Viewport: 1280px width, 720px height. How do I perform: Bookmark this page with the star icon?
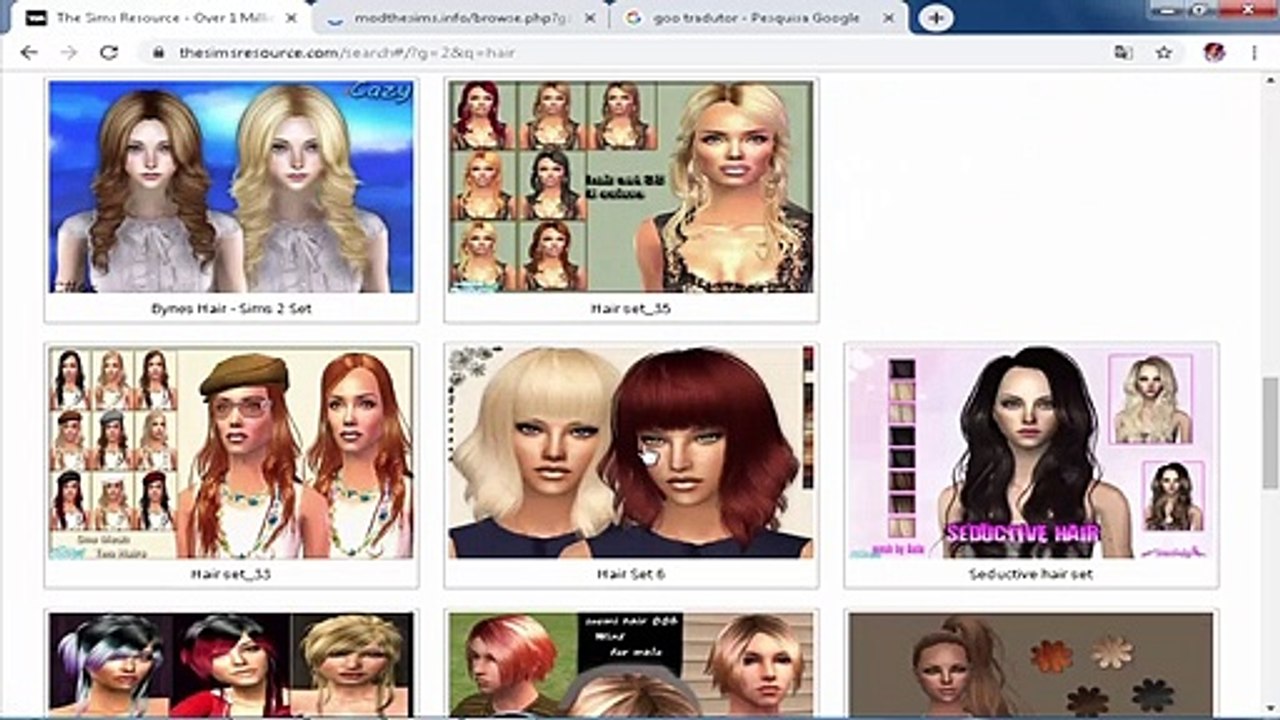pos(1164,53)
